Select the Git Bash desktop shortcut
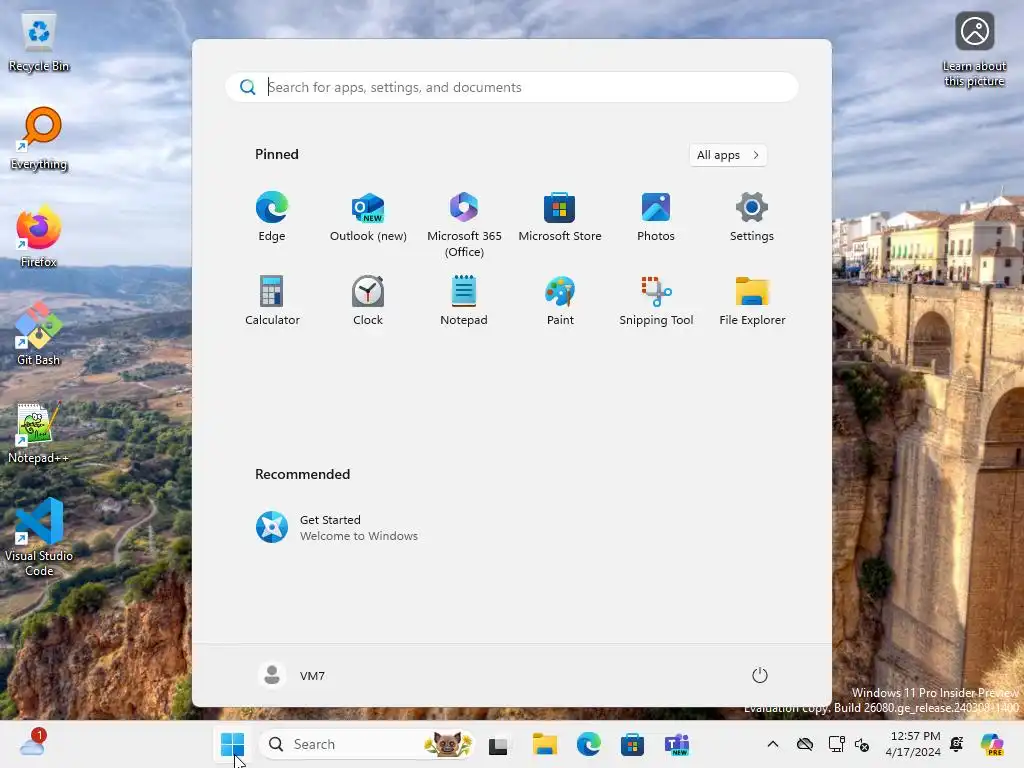 [x=39, y=334]
